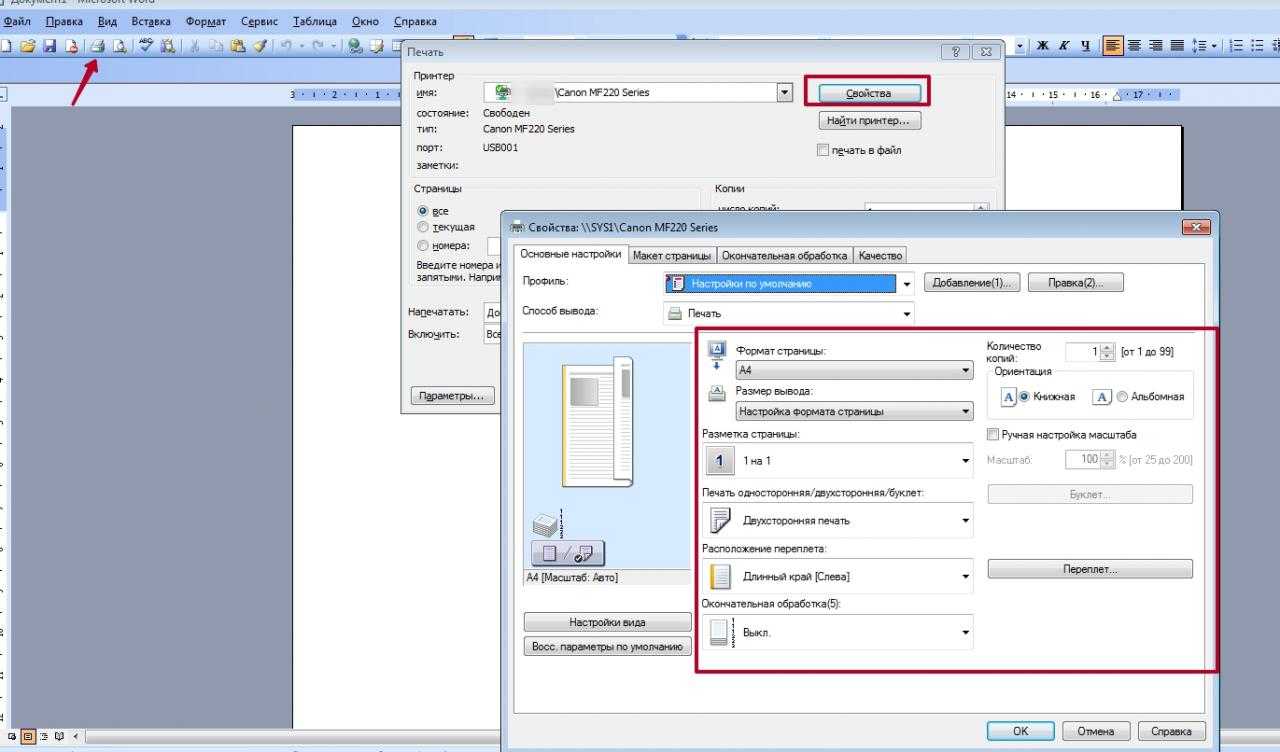Open Print Preview from the toolbar

tap(120, 46)
